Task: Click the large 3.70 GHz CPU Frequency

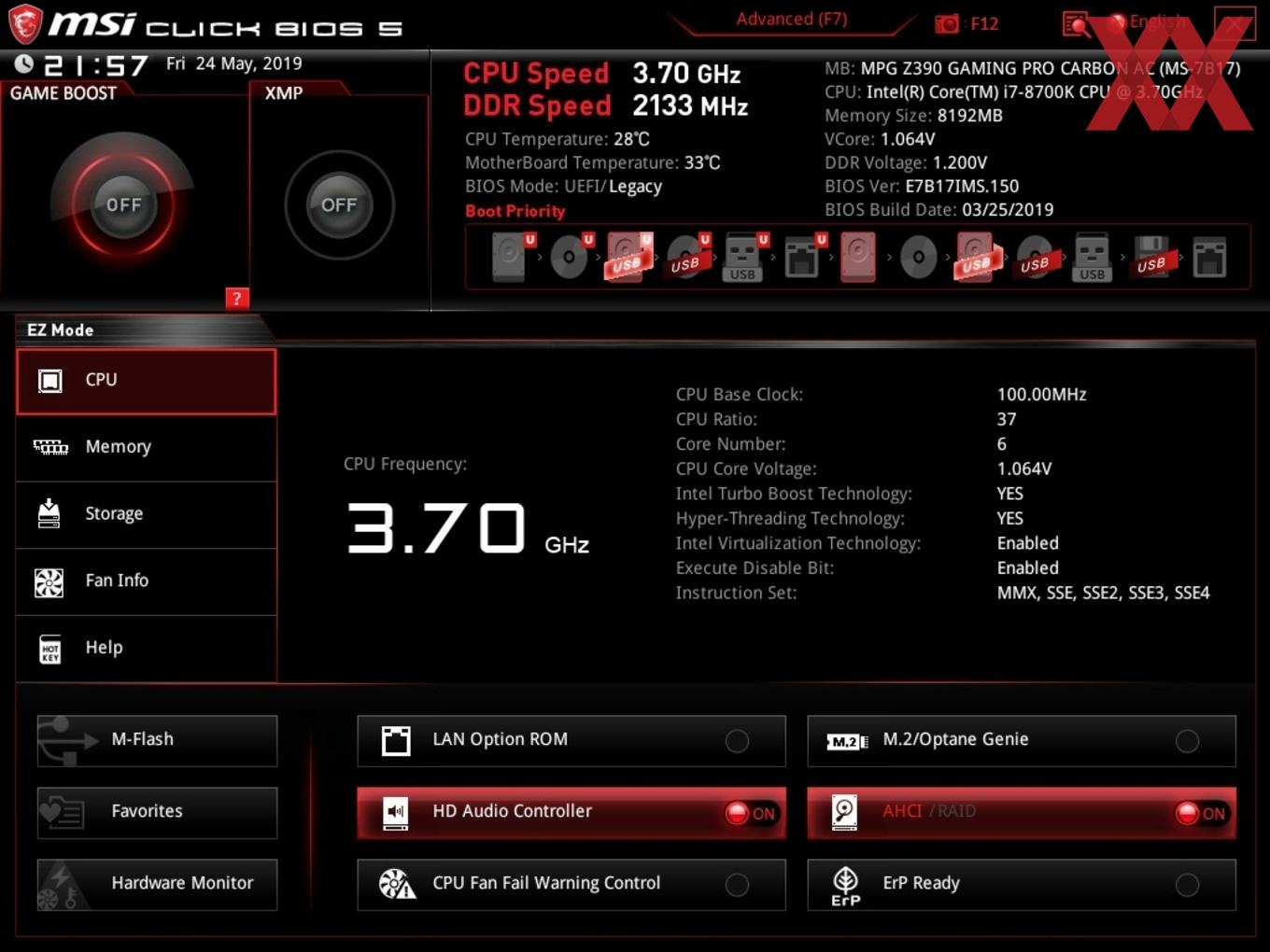Action: click(468, 528)
